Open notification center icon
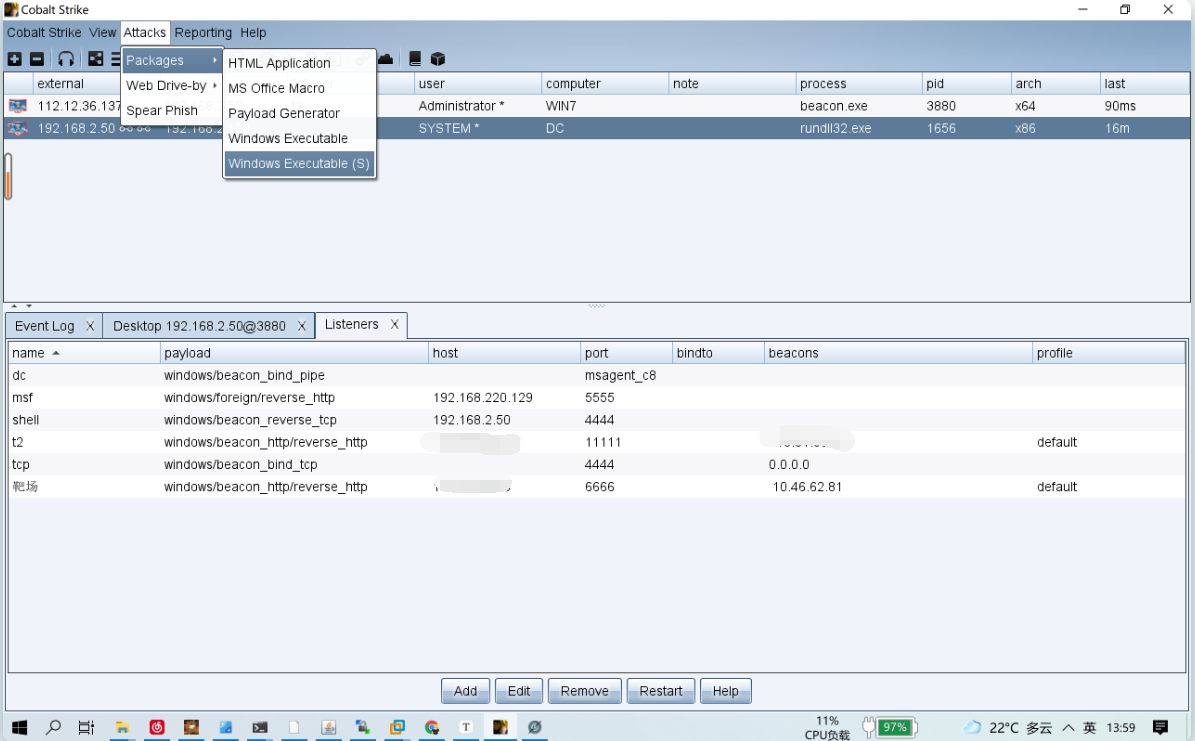This screenshot has width=1195, height=741. (1160, 727)
